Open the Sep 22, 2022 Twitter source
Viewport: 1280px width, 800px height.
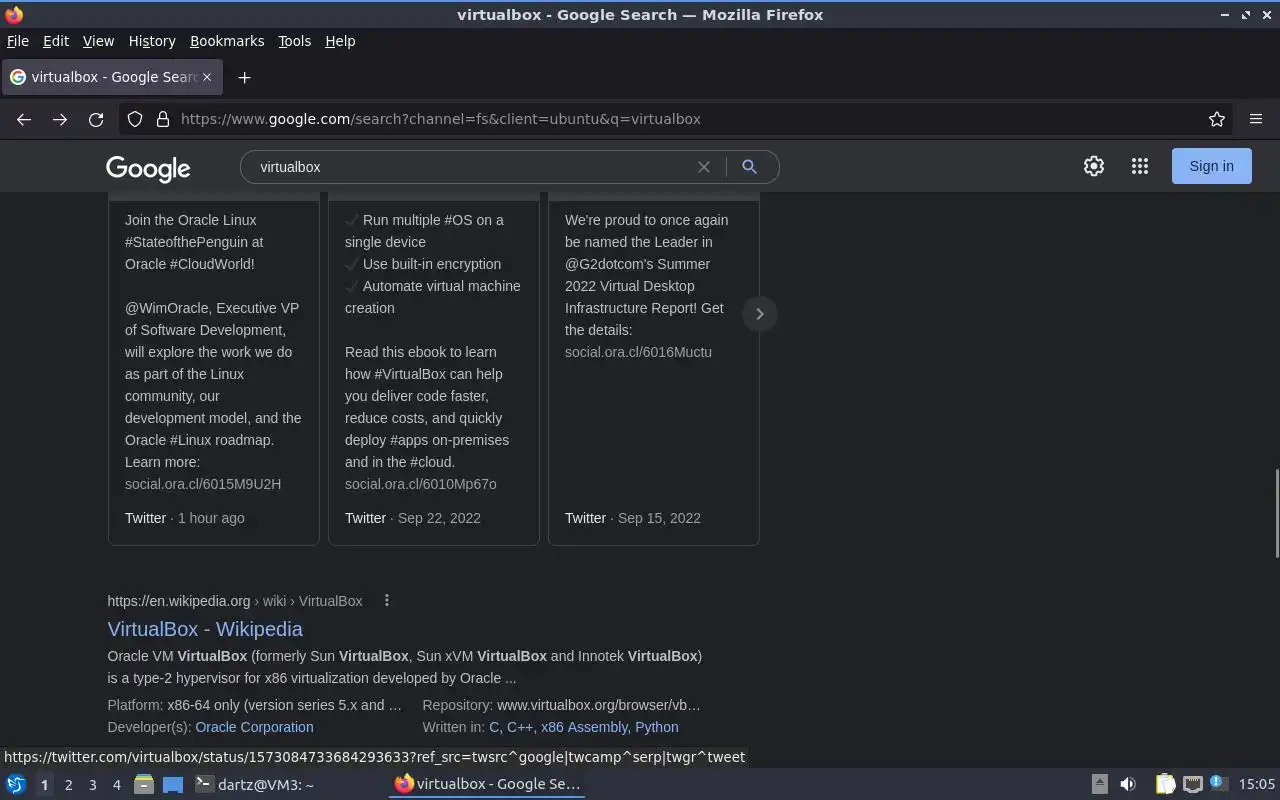(x=413, y=518)
